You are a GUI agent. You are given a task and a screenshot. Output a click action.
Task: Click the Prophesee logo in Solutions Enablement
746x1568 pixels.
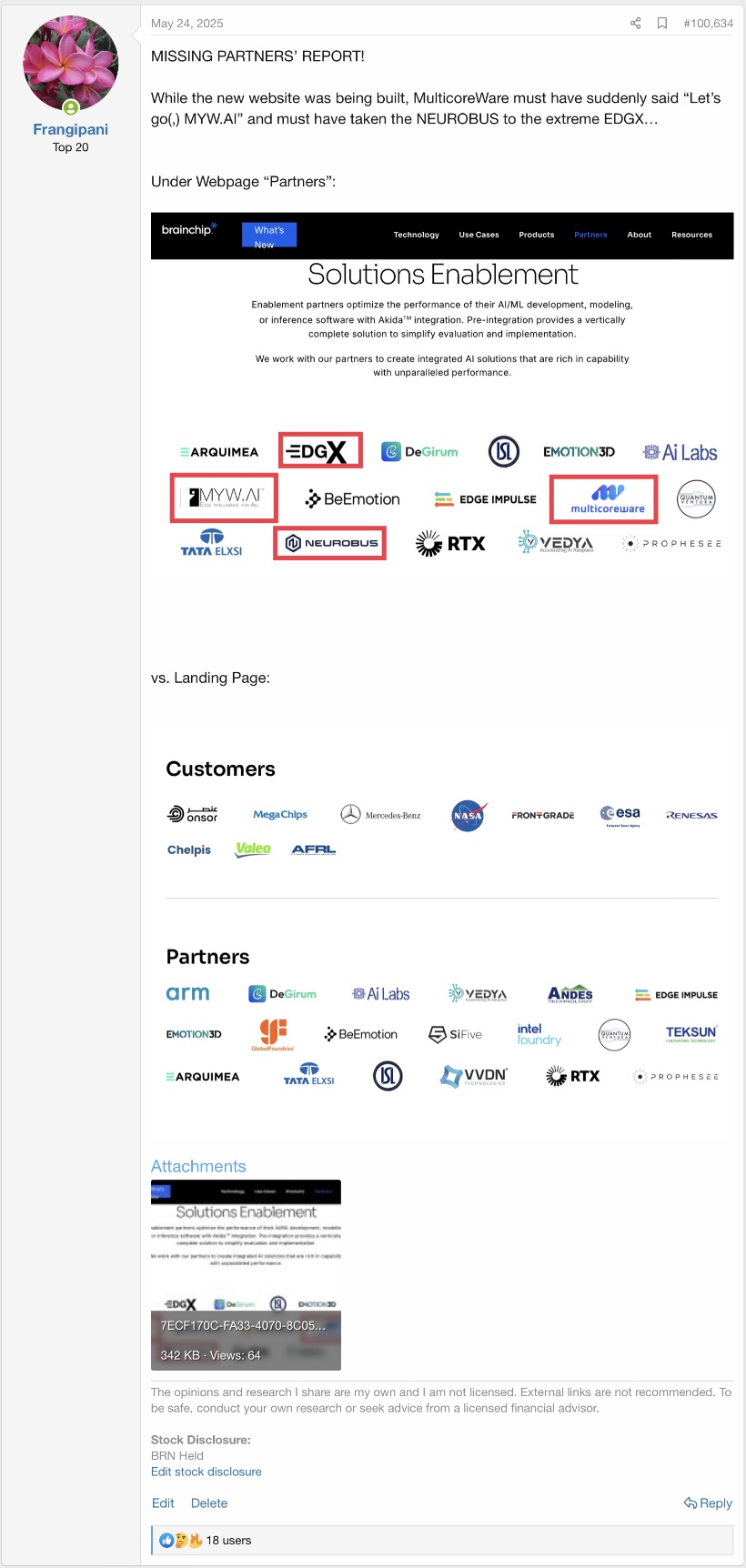671,544
